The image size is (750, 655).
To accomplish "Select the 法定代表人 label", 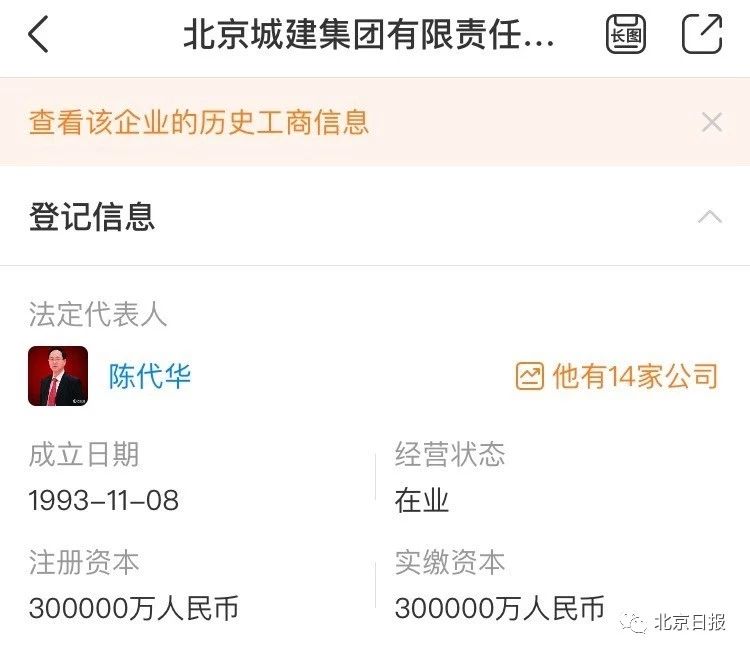I will click(98, 314).
